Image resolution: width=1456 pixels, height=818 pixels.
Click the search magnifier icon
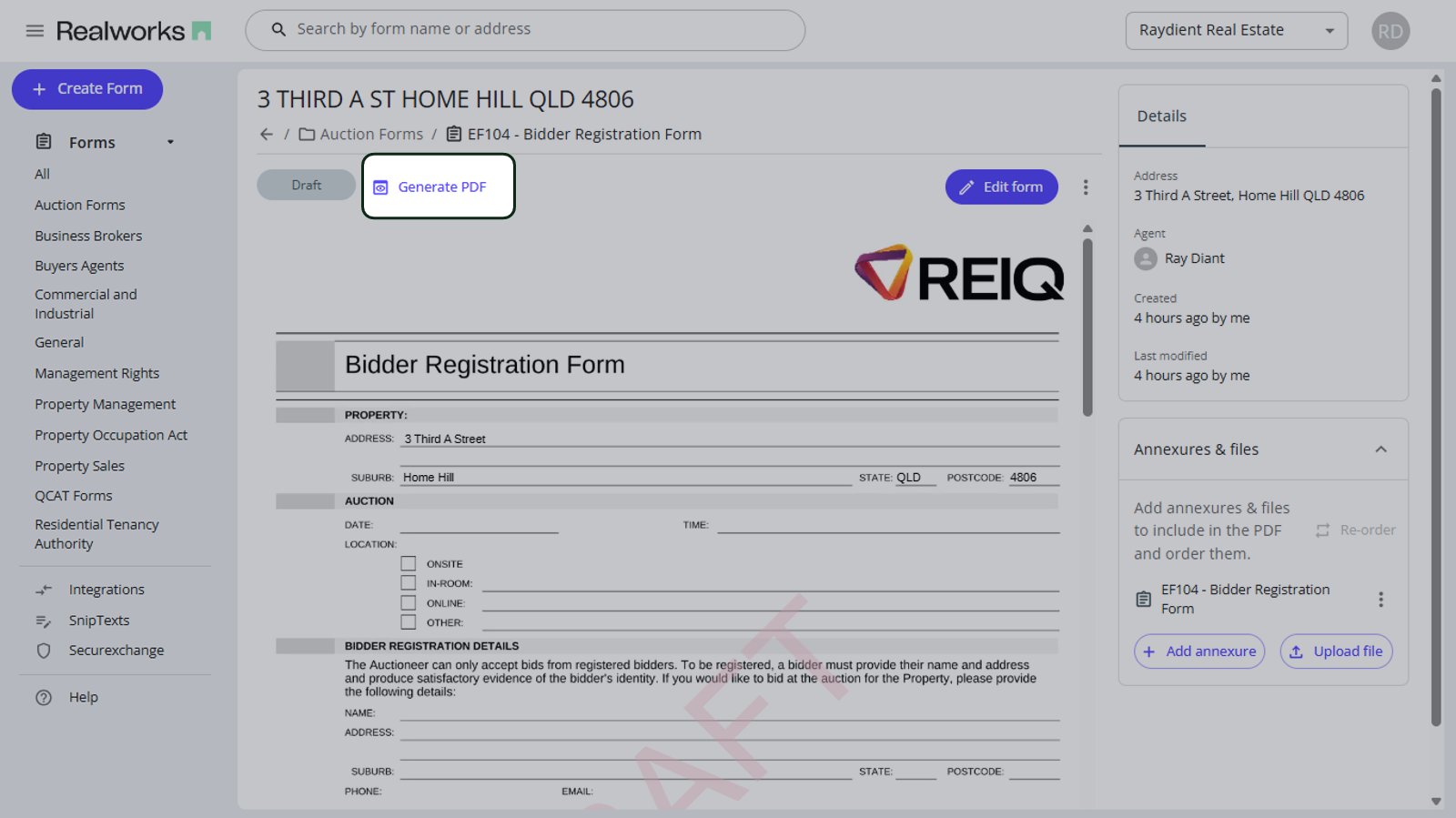click(278, 30)
